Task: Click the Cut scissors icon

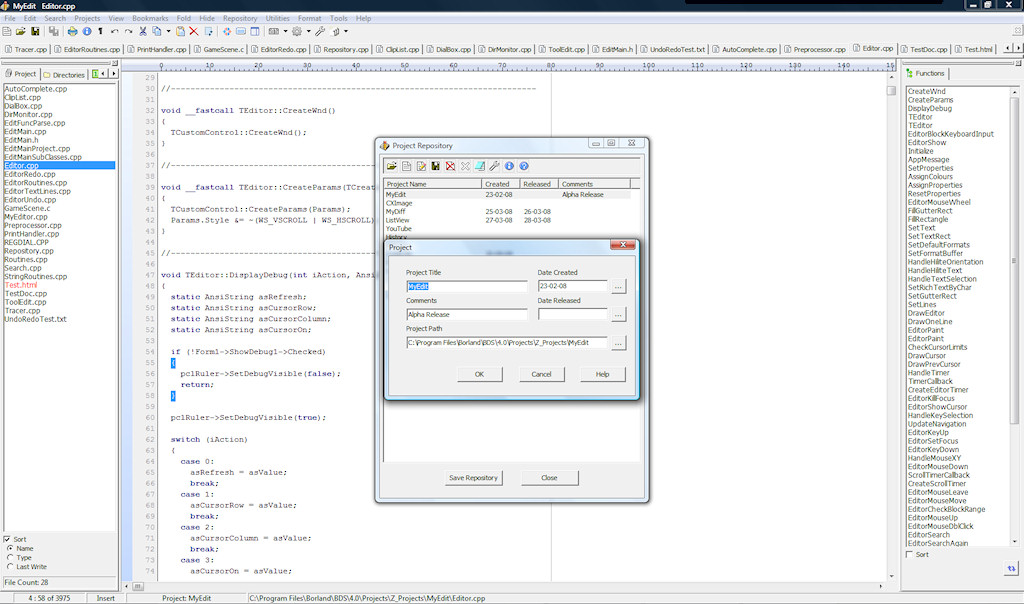Action: tap(143, 31)
